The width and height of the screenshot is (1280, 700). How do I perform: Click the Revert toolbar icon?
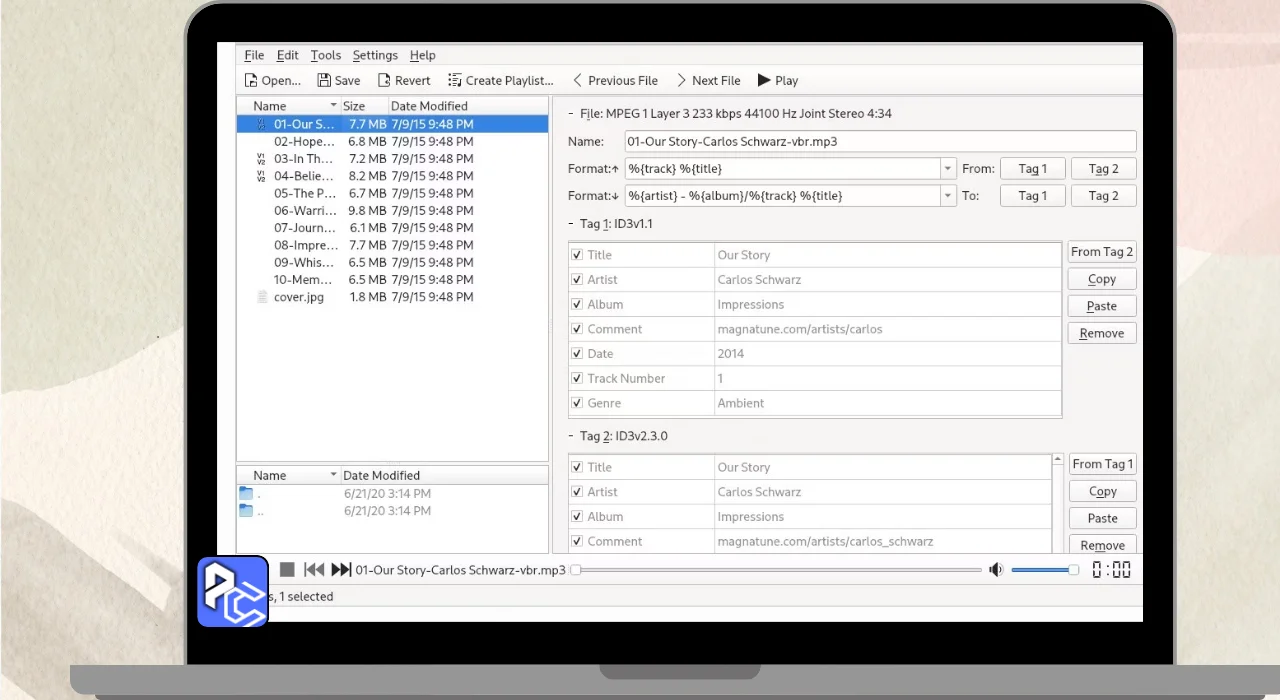click(x=384, y=81)
